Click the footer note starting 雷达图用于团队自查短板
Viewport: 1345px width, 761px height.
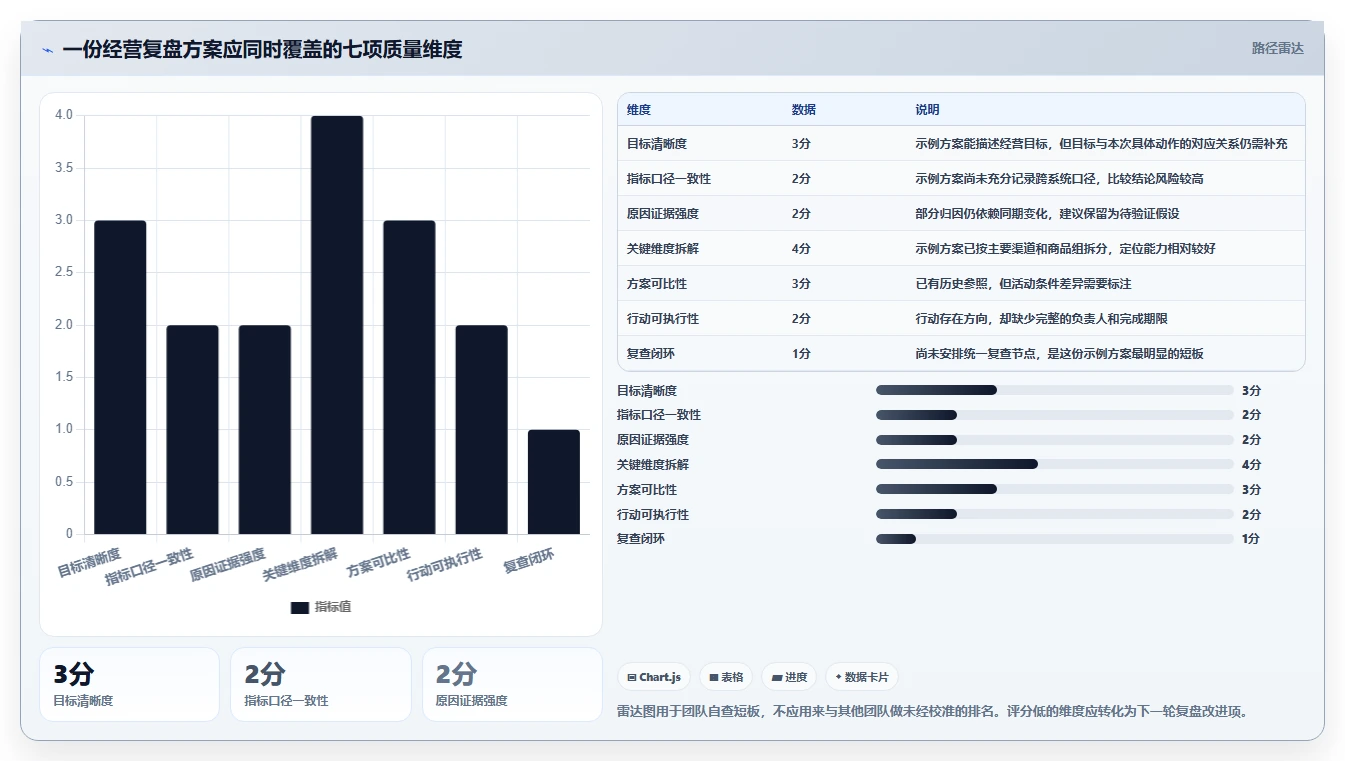(x=933, y=712)
